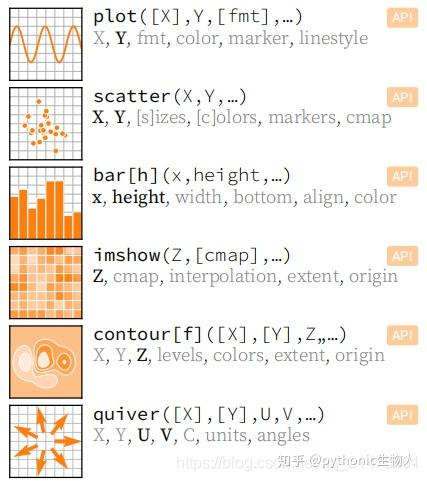Open the API badge next to plot
This screenshot has height=481, width=427.
402,17
